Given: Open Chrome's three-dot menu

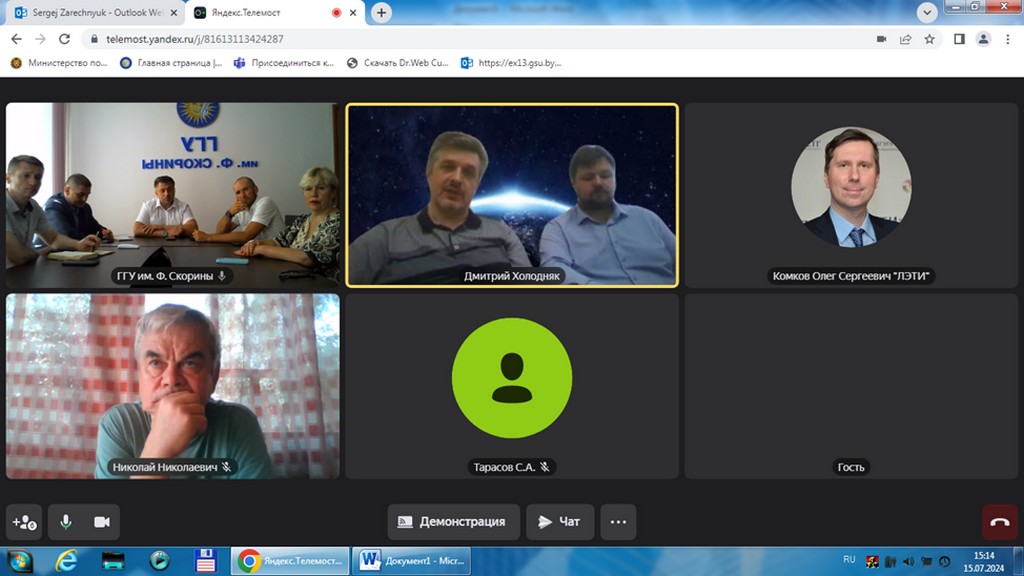Looking at the screenshot, I should [1007, 39].
